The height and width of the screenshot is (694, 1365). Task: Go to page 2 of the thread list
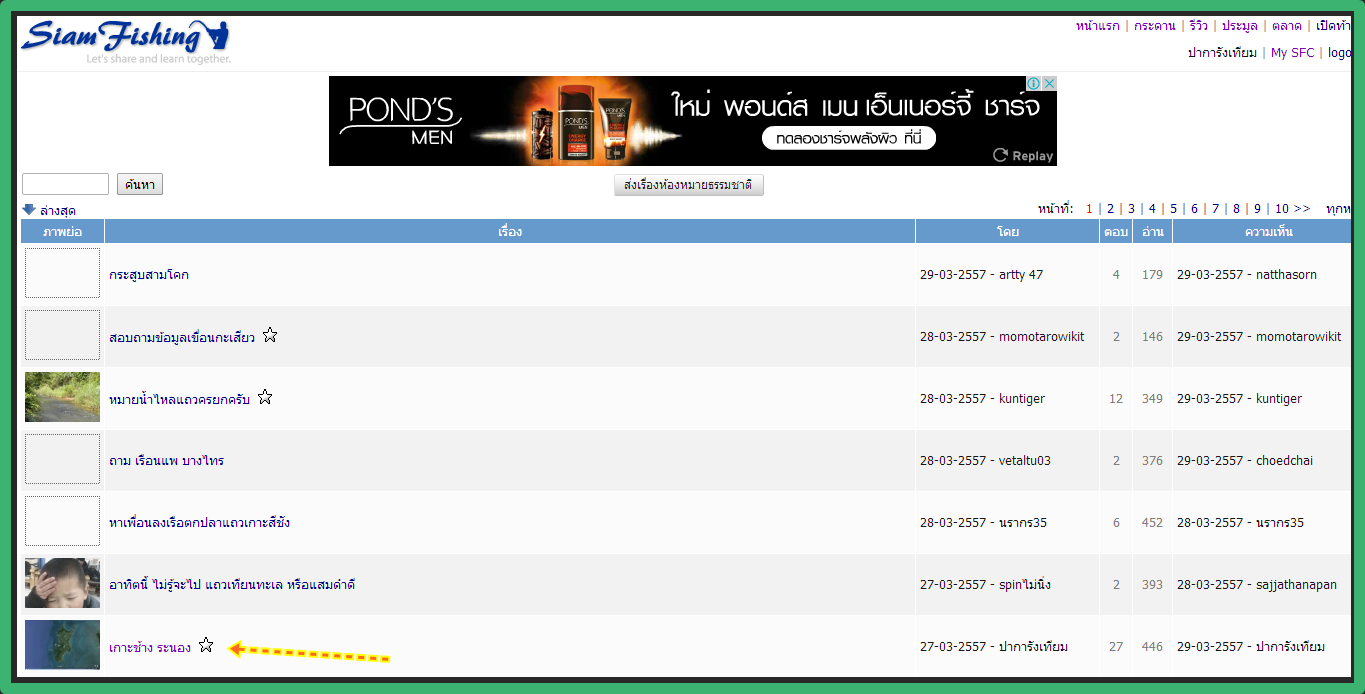(1110, 209)
